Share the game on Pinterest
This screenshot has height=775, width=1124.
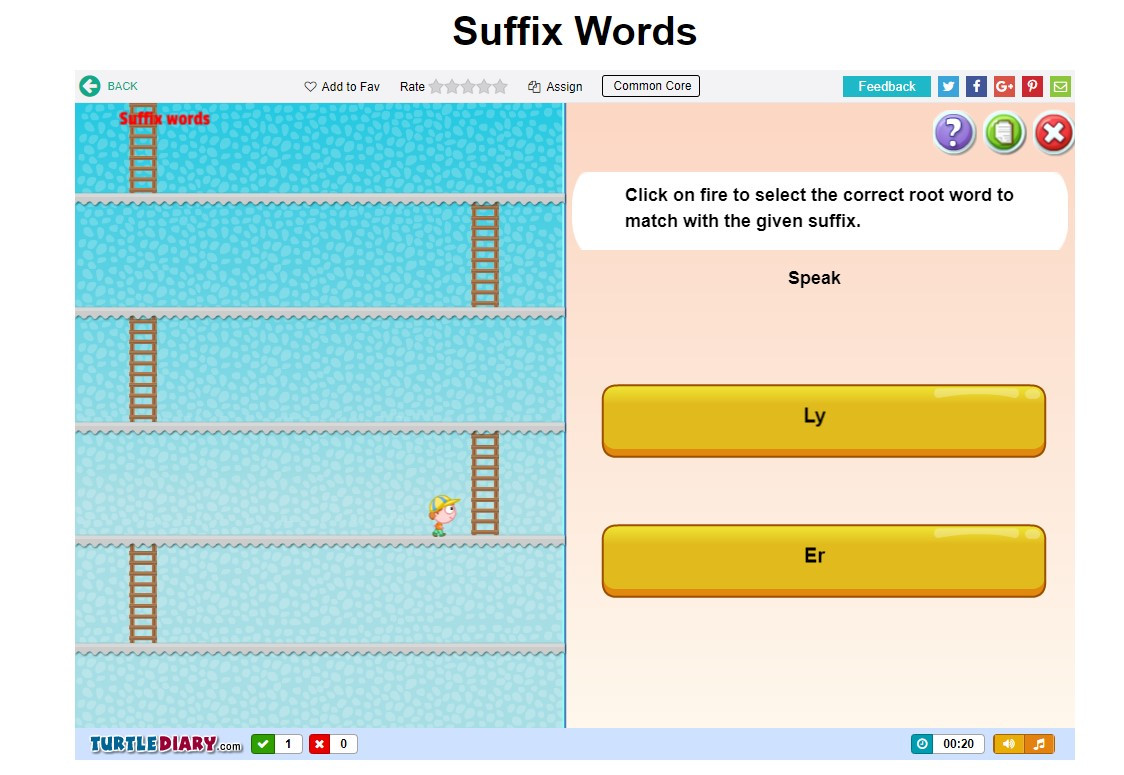(x=1032, y=86)
